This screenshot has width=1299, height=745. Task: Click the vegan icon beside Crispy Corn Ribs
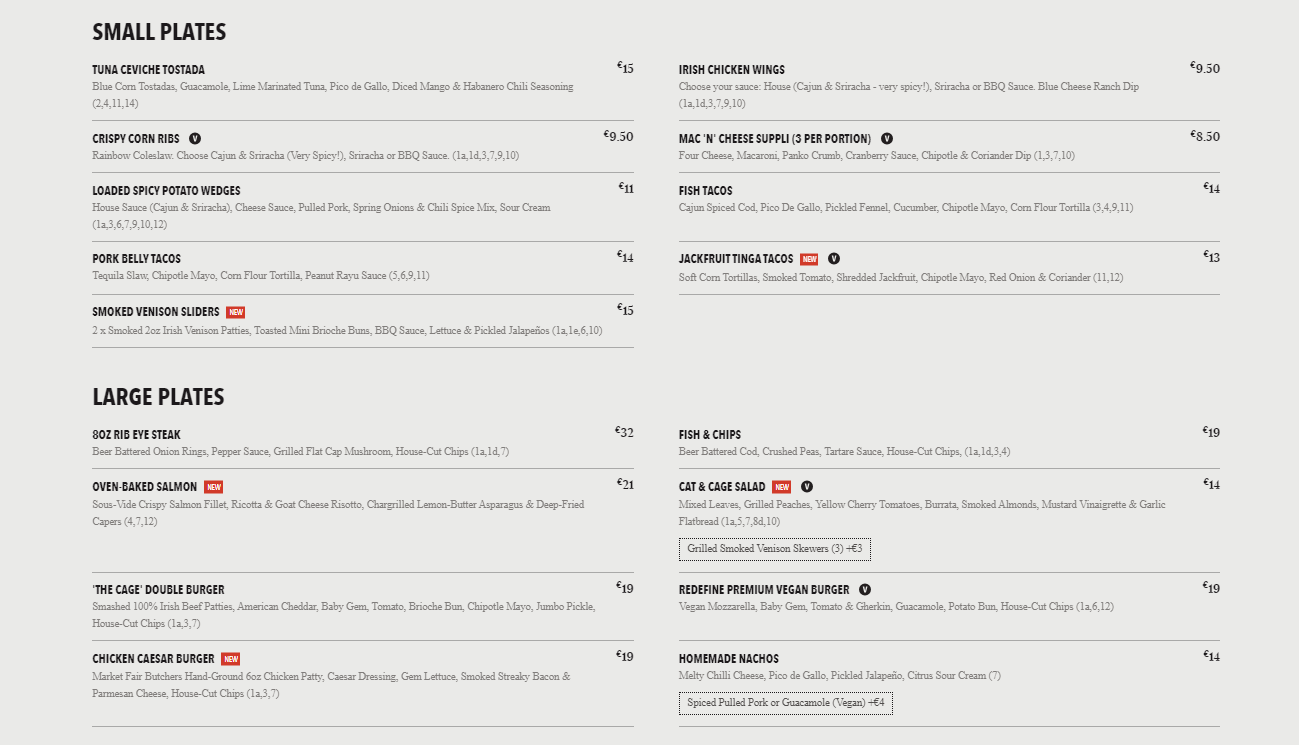(x=195, y=139)
